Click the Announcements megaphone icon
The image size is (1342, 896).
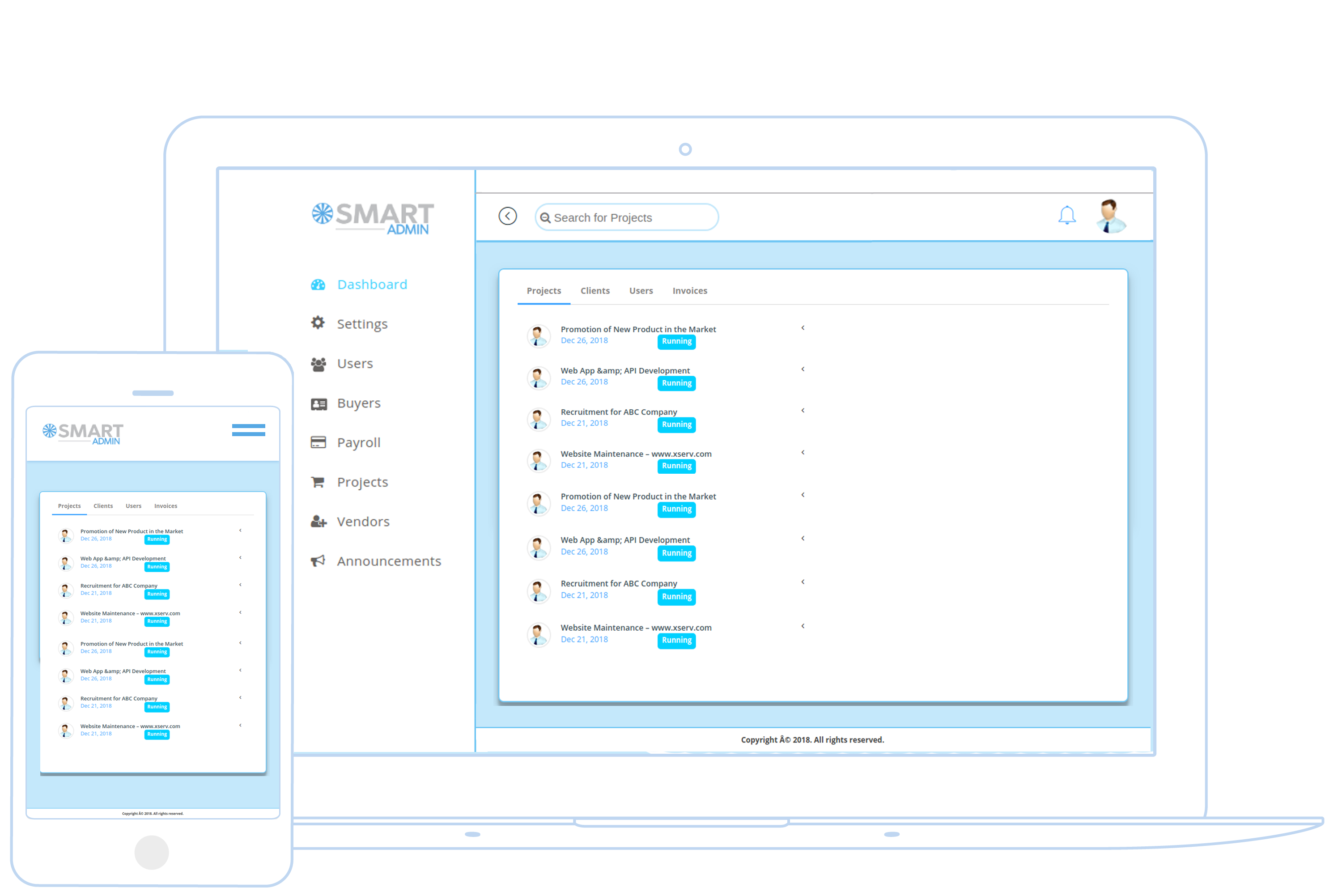(x=319, y=561)
